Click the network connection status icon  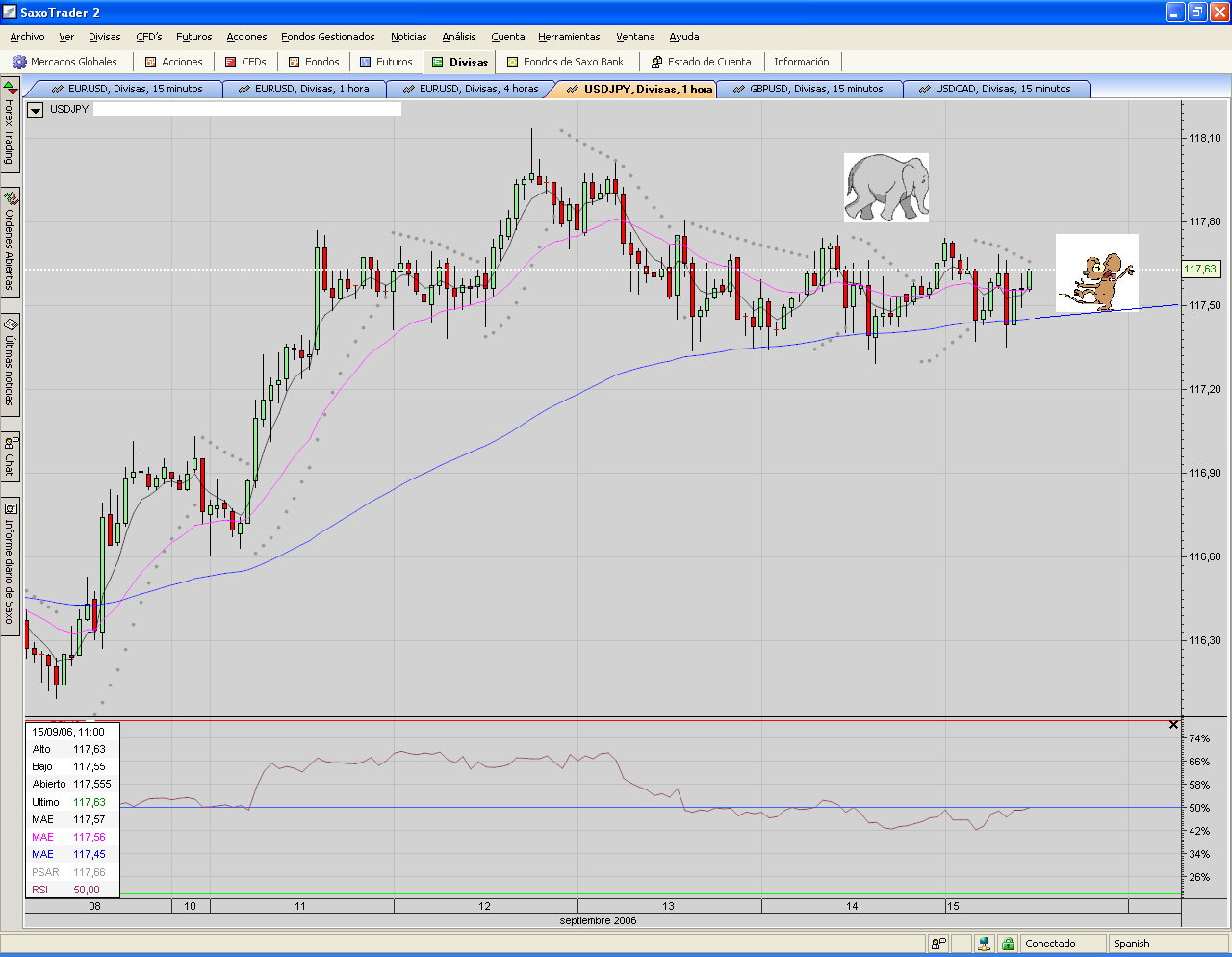click(984, 944)
